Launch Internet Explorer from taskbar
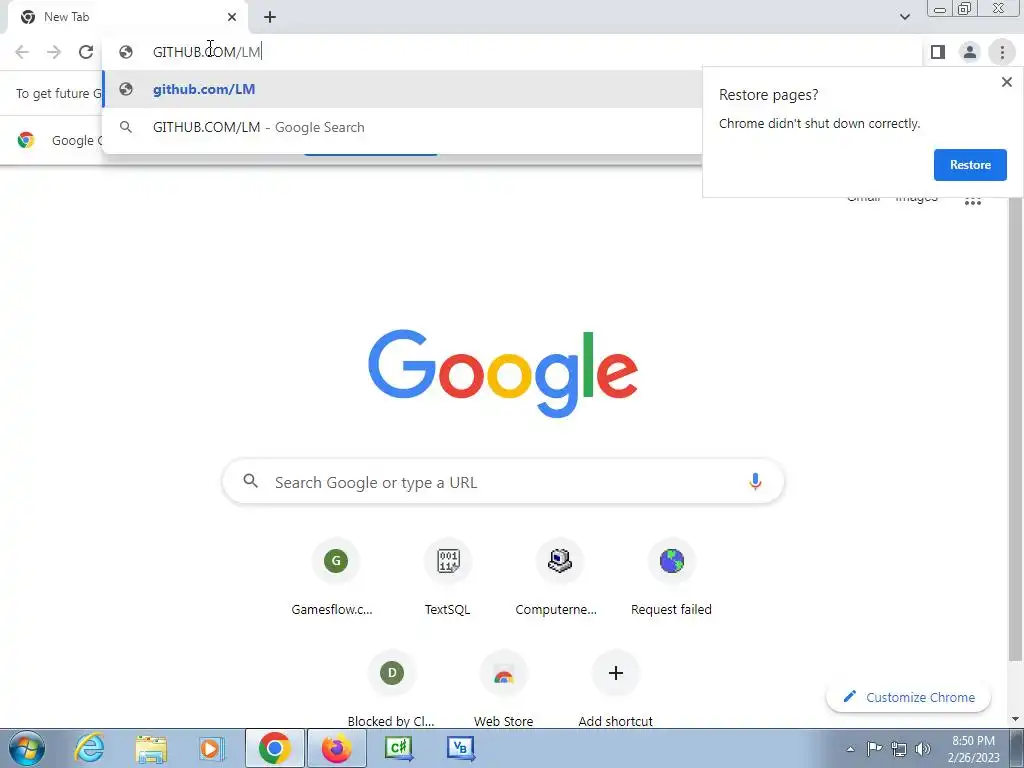The width and height of the screenshot is (1024, 768). click(x=89, y=748)
